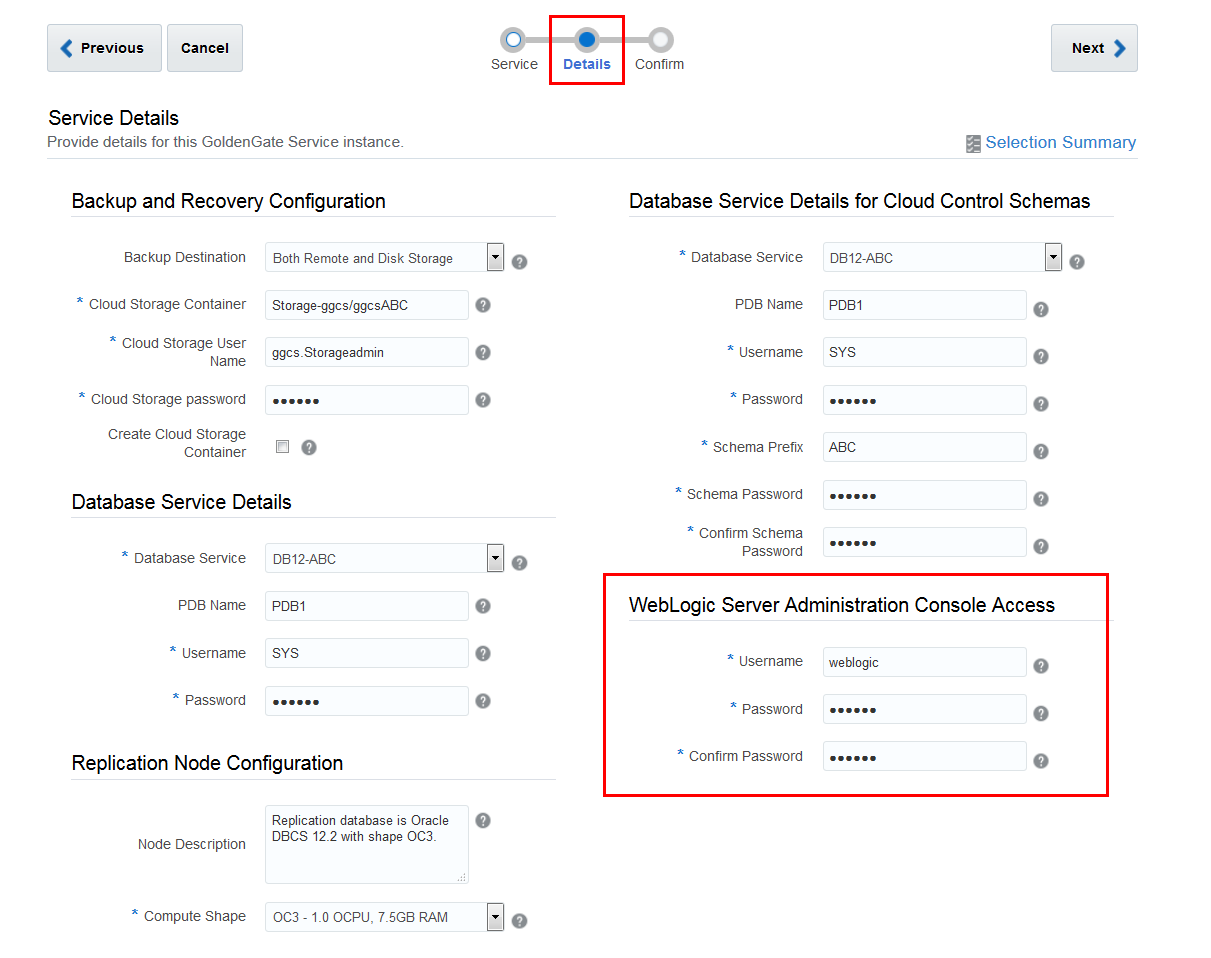Click the Selection Summary icon
The height and width of the screenshot is (958, 1211).
(973, 143)
